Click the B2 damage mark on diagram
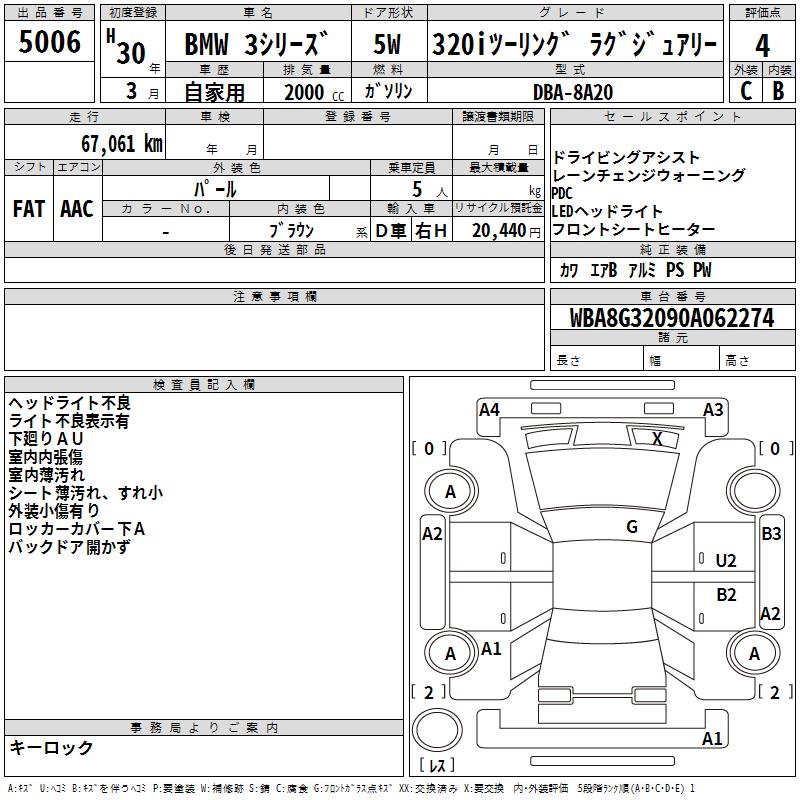 [x=726, y=594]
